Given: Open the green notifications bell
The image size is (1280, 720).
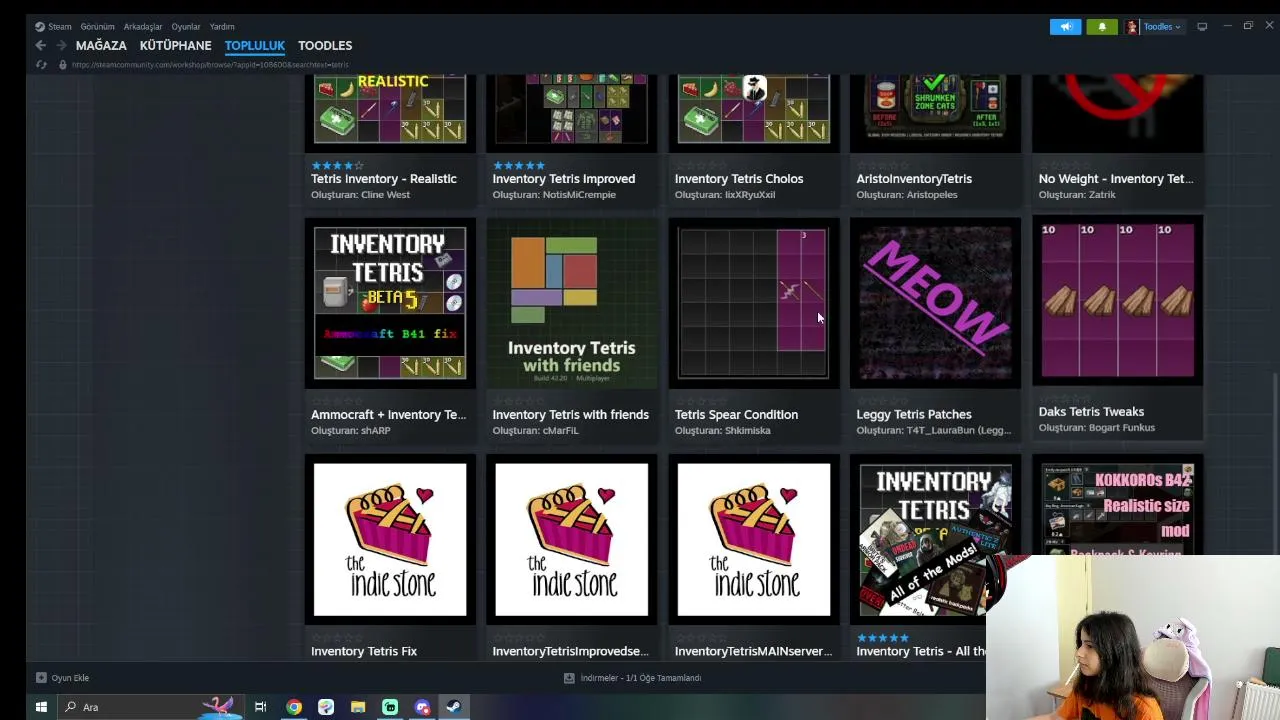Looking at the screenshot, I should (x=1102, y=27).
